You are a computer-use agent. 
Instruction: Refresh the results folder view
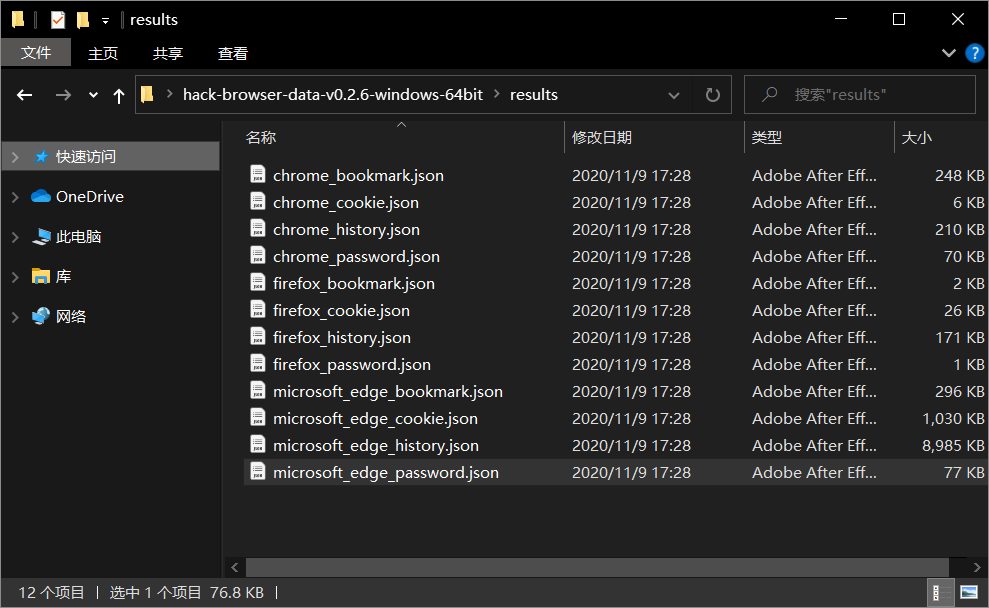coord(713,95)
